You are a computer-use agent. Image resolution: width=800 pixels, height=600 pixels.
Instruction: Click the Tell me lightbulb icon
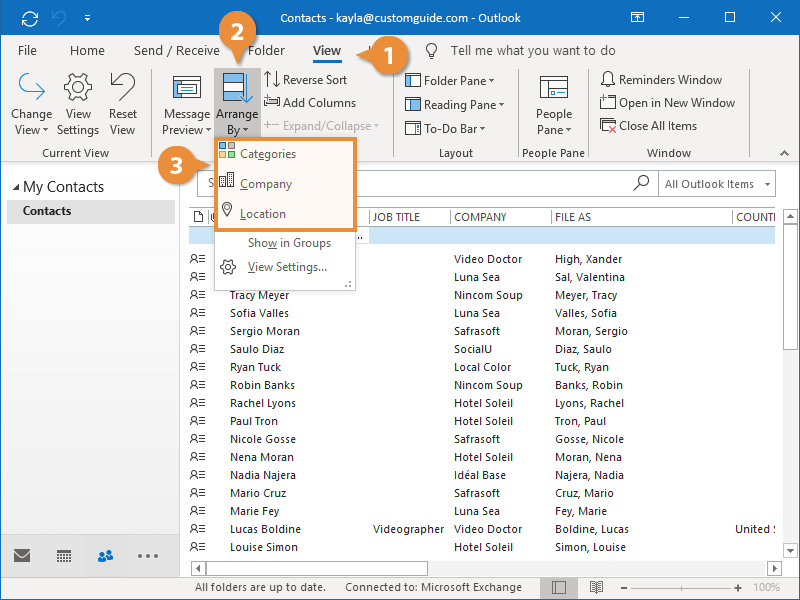(432, 51)
